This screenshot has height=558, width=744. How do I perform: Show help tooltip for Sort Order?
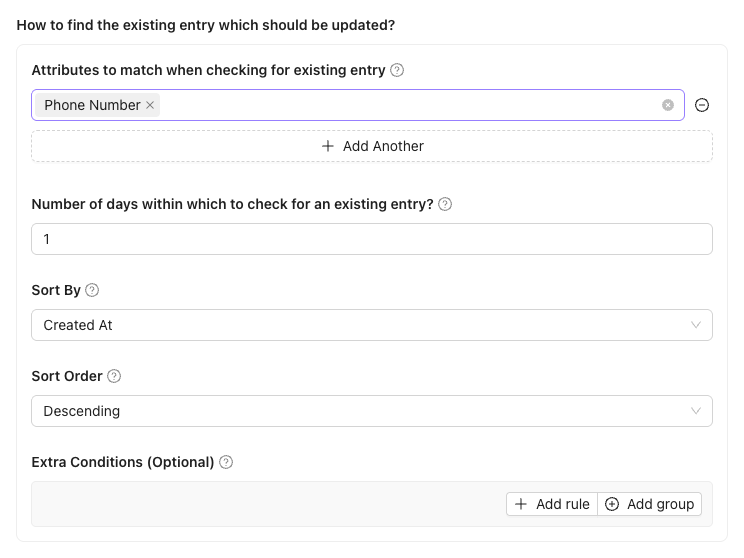coord(114,376)
